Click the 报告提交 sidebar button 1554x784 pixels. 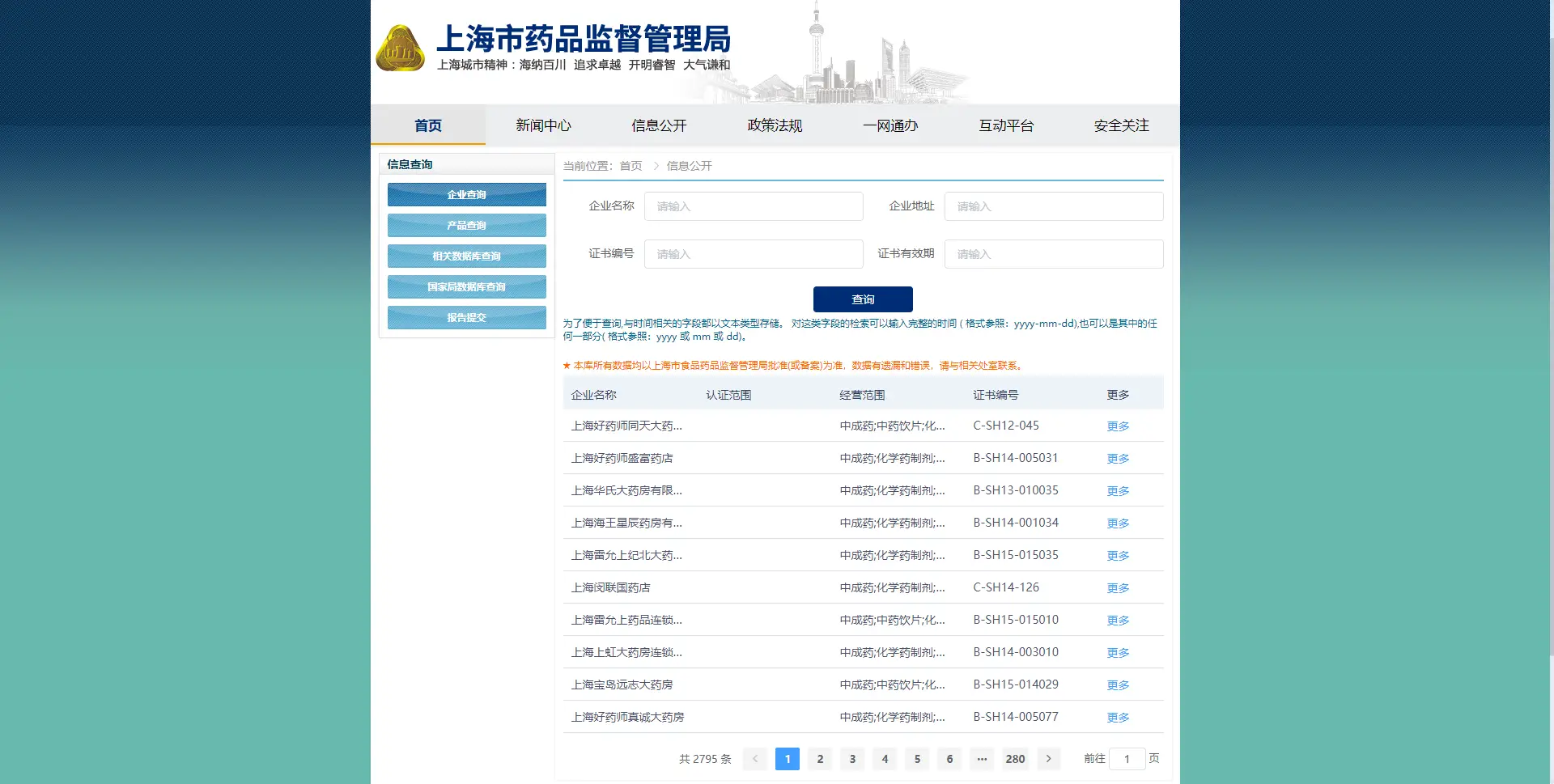467,318
